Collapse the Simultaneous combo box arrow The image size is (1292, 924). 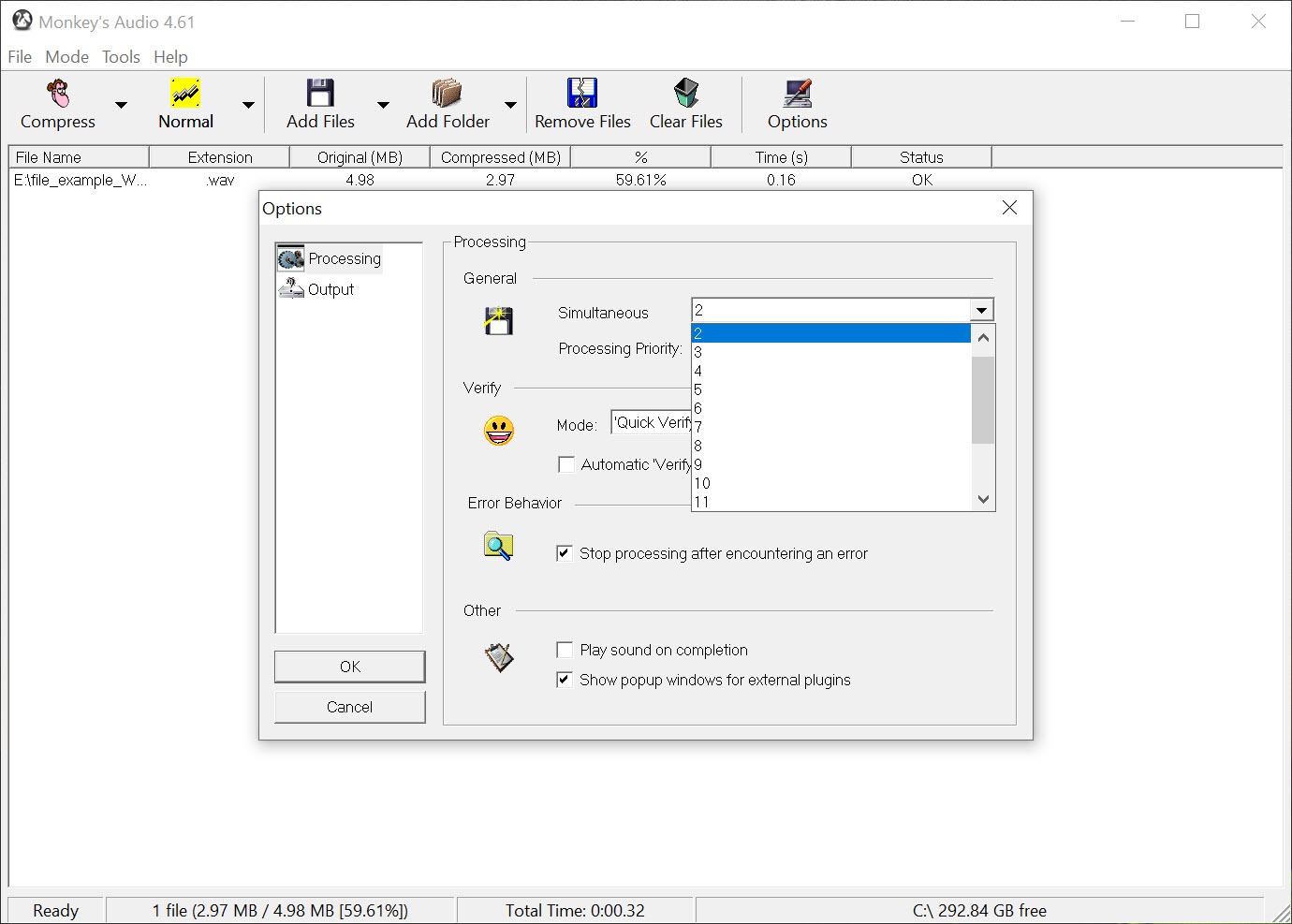click(981, 310)
